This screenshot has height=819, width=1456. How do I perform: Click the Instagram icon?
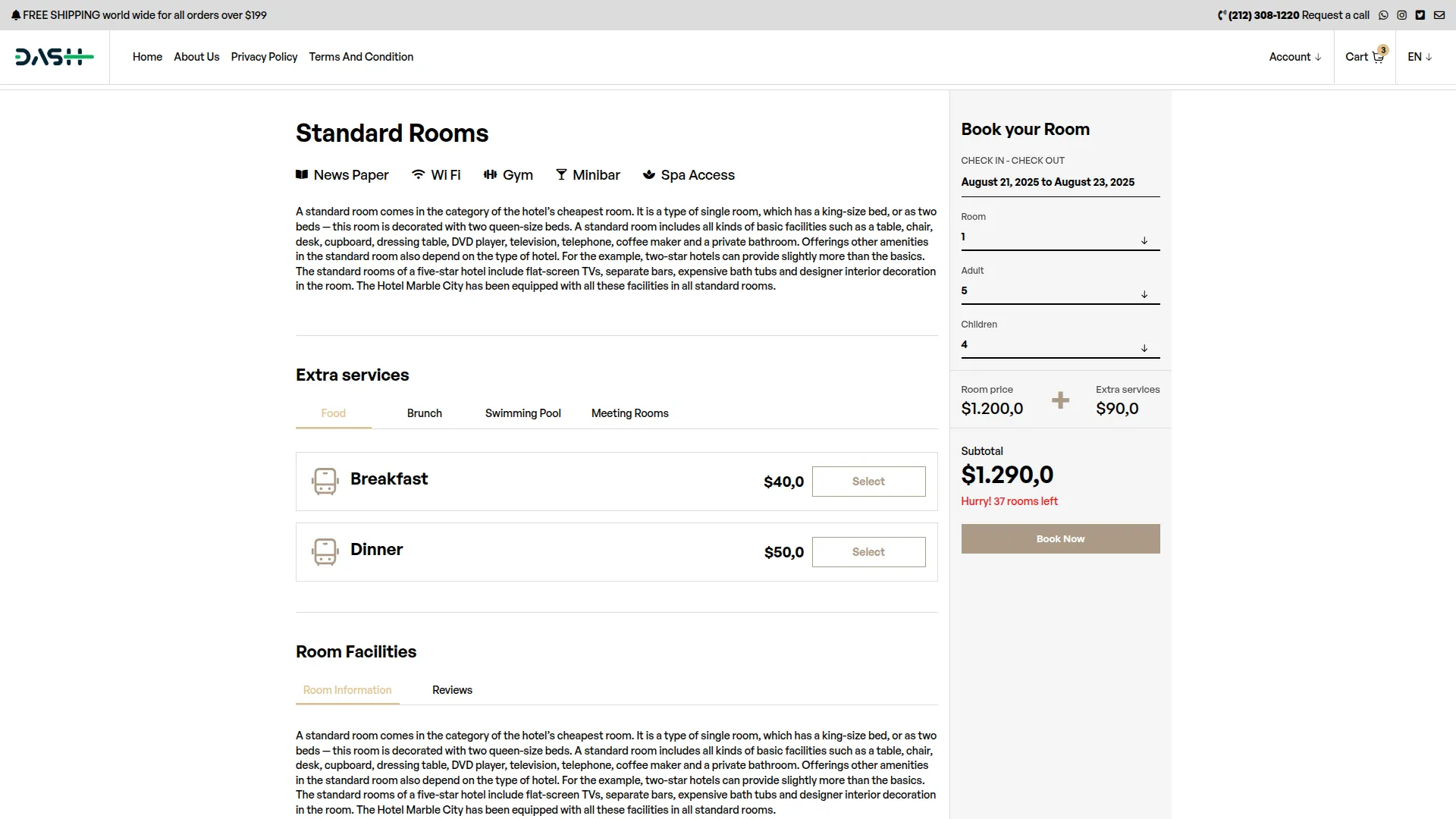coord(1401,15)
